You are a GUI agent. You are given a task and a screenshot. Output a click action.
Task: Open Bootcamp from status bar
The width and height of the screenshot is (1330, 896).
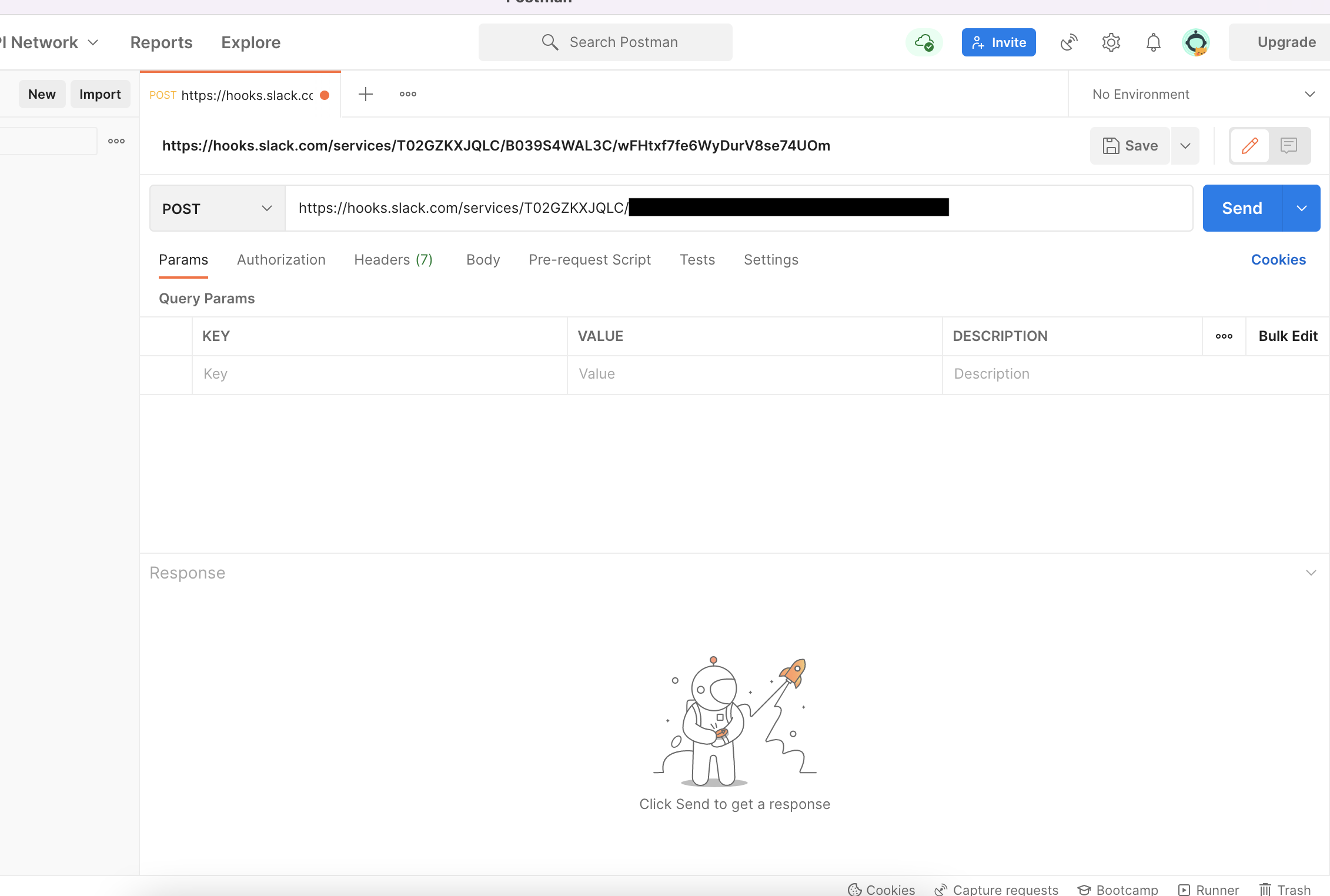[1118, 890]
